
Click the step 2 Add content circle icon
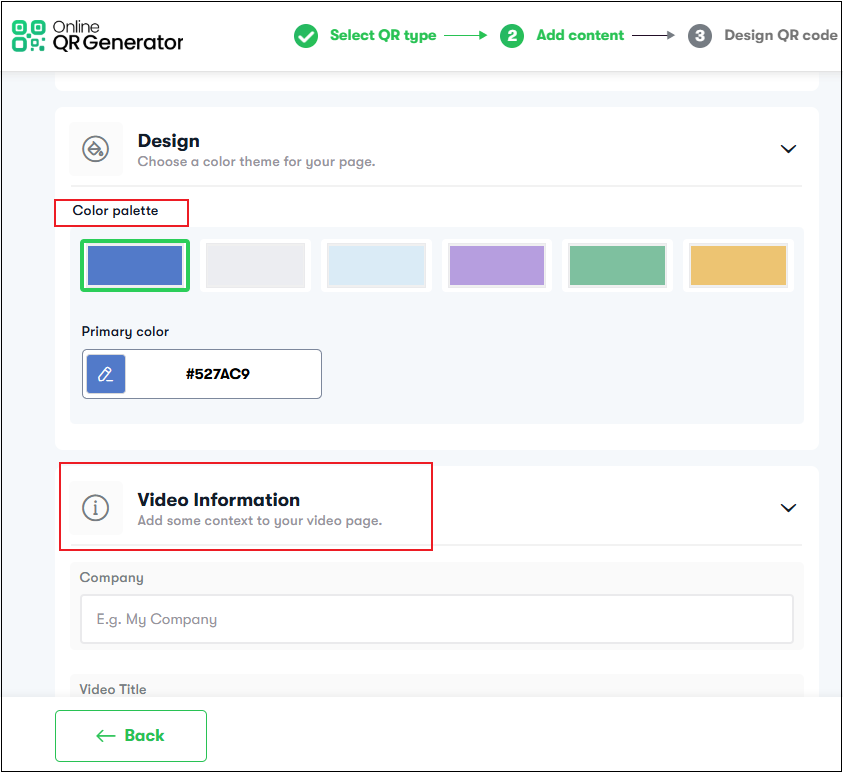[x=512, y=35]
